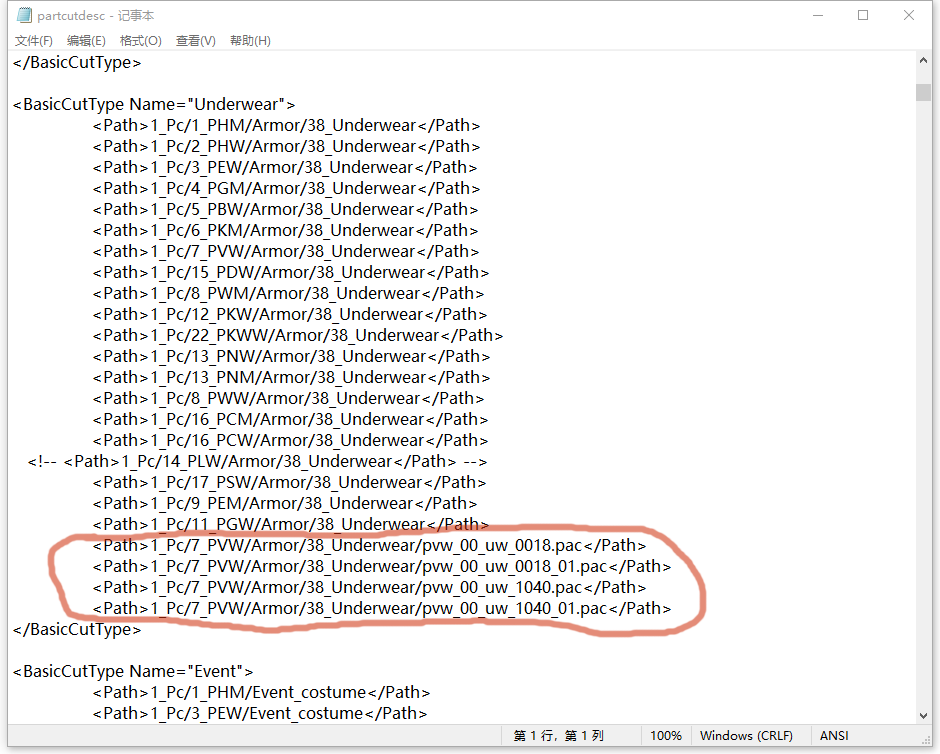Minimize the Notepad window
Screen dimensions: 940x754
[816, 16]
